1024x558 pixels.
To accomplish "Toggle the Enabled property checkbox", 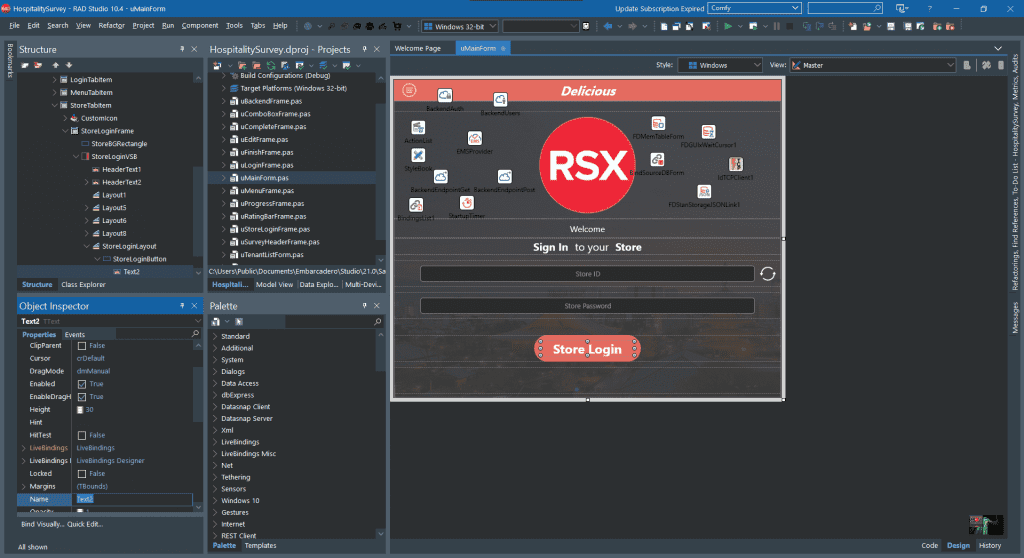I will pyautogui.click(x=82, y=384).
